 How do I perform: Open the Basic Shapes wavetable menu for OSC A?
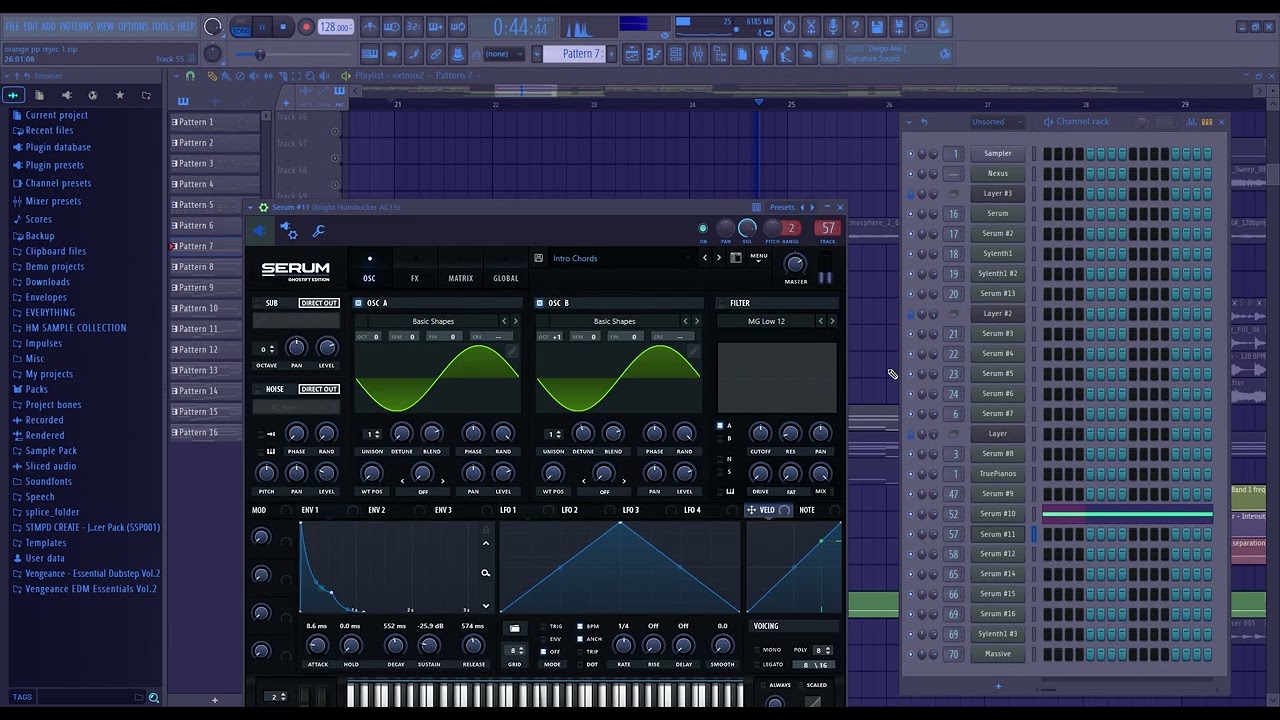(433, 321)
